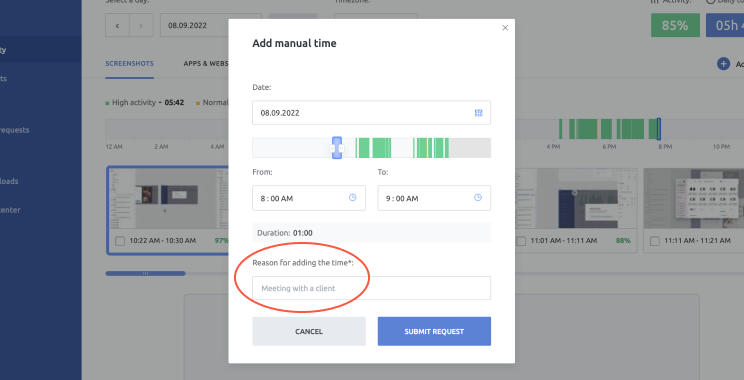This screenshot has height=380, width=744.
Task: Open the calendar icon in Date field
Action: click(478, 112)
